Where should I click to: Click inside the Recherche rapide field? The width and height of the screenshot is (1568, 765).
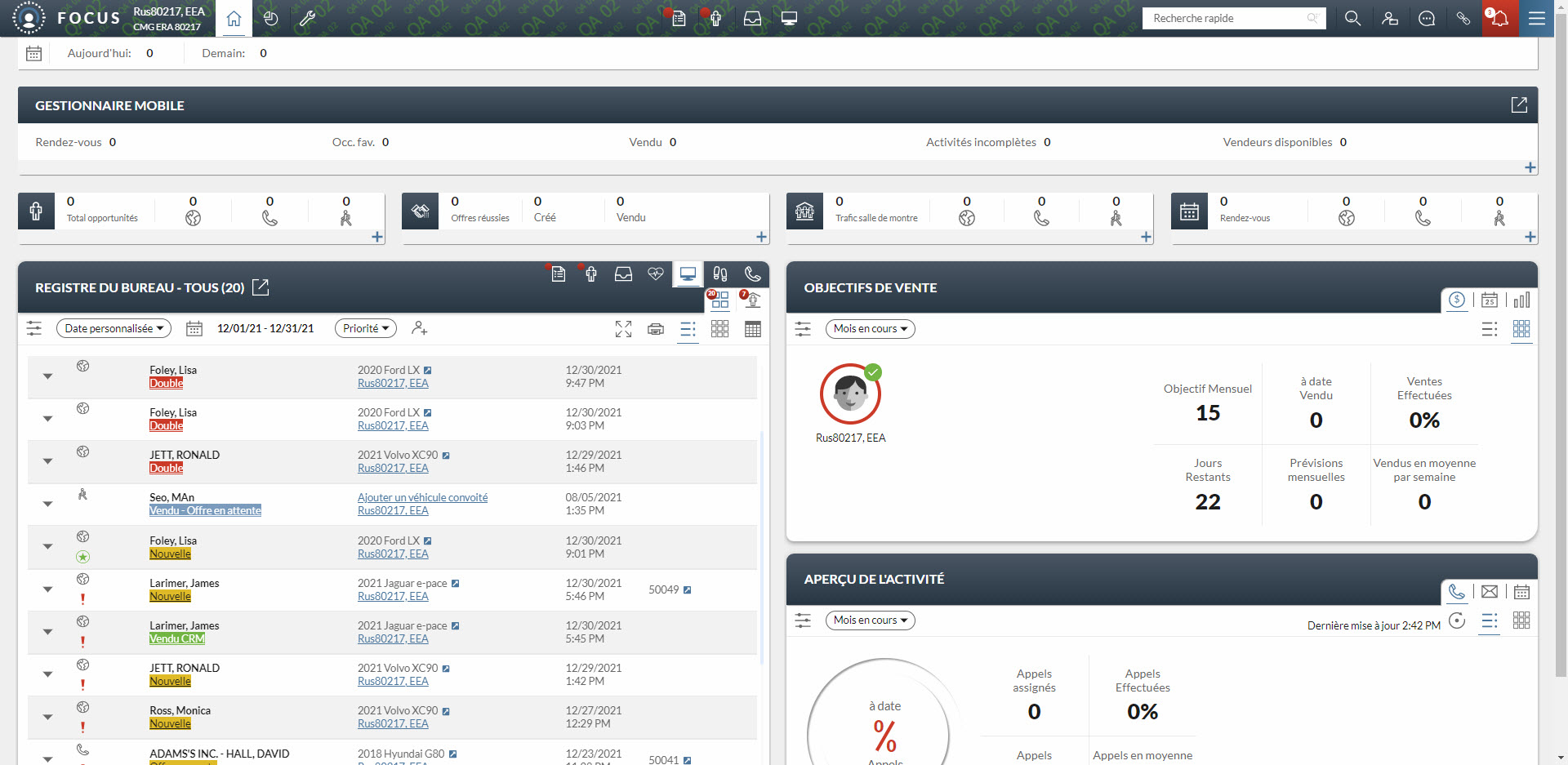click(1233, 18)
